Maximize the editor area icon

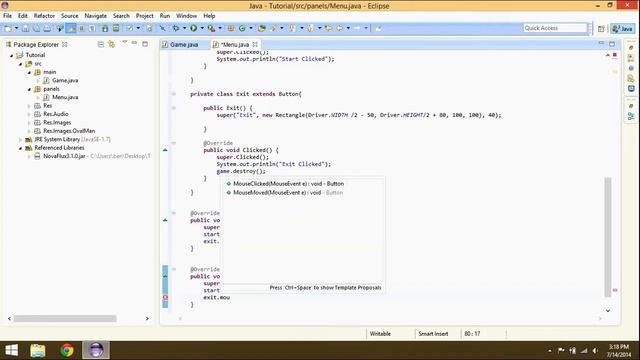(612, 44)
